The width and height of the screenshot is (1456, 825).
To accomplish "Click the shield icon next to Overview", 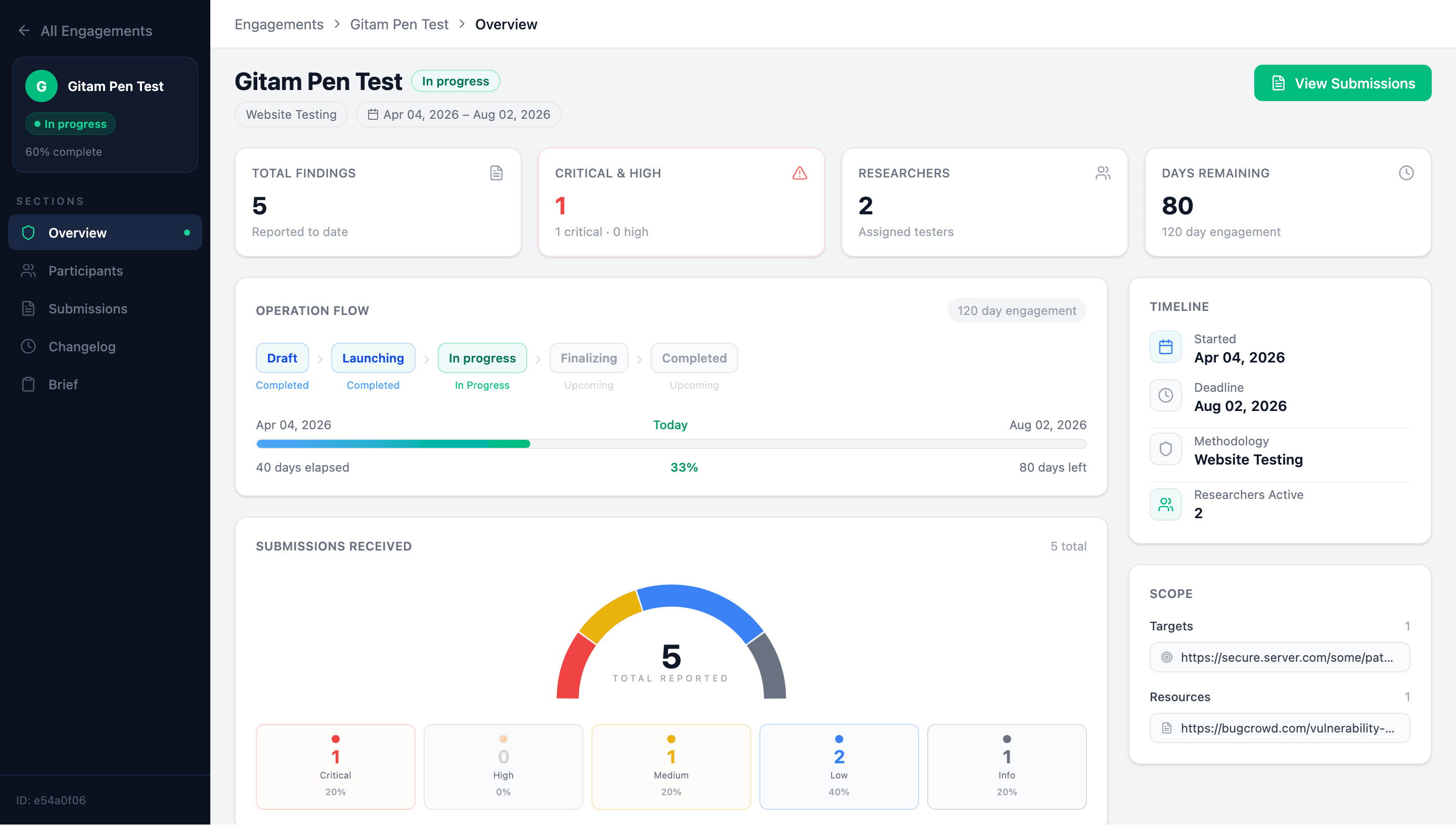I will [28, 233].
